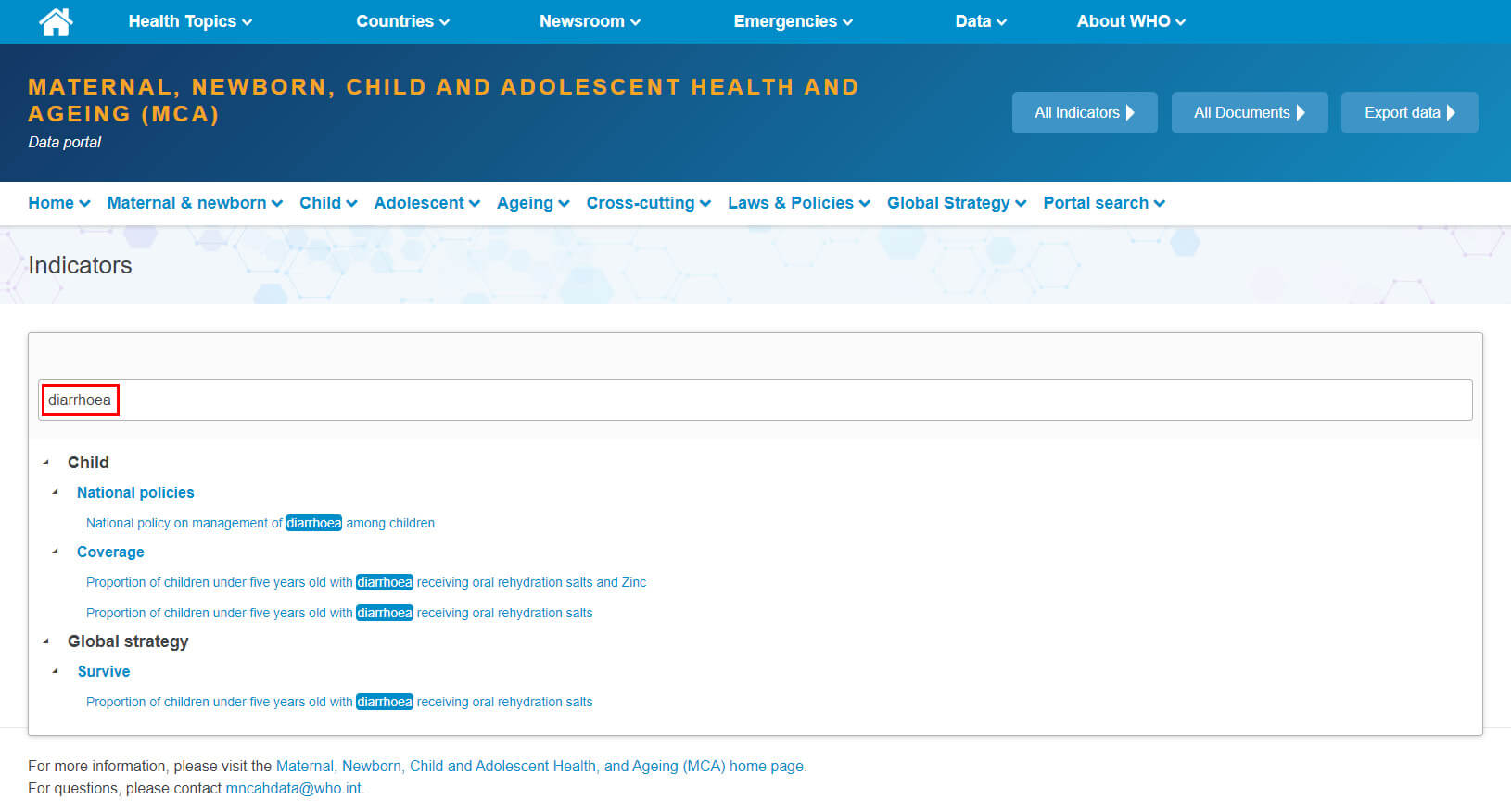Collapse the Child tree group arrow
The image size is (1511, 812).
point(46,462)
